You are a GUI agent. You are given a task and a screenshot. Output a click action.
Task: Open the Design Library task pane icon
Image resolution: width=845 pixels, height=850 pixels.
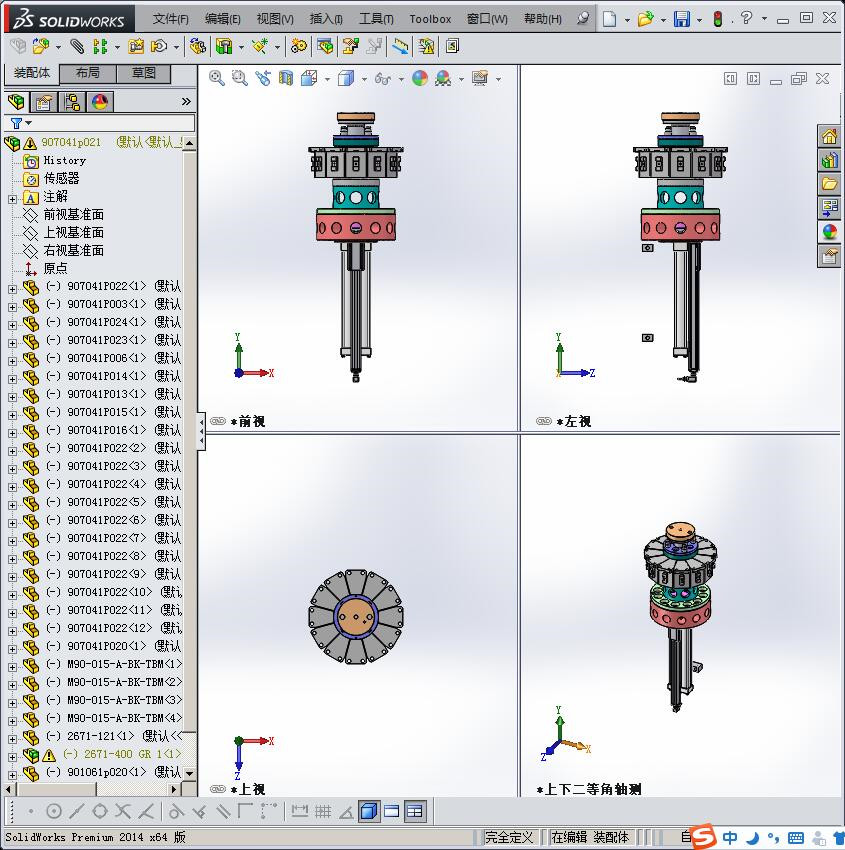click(x=829, y=160)
